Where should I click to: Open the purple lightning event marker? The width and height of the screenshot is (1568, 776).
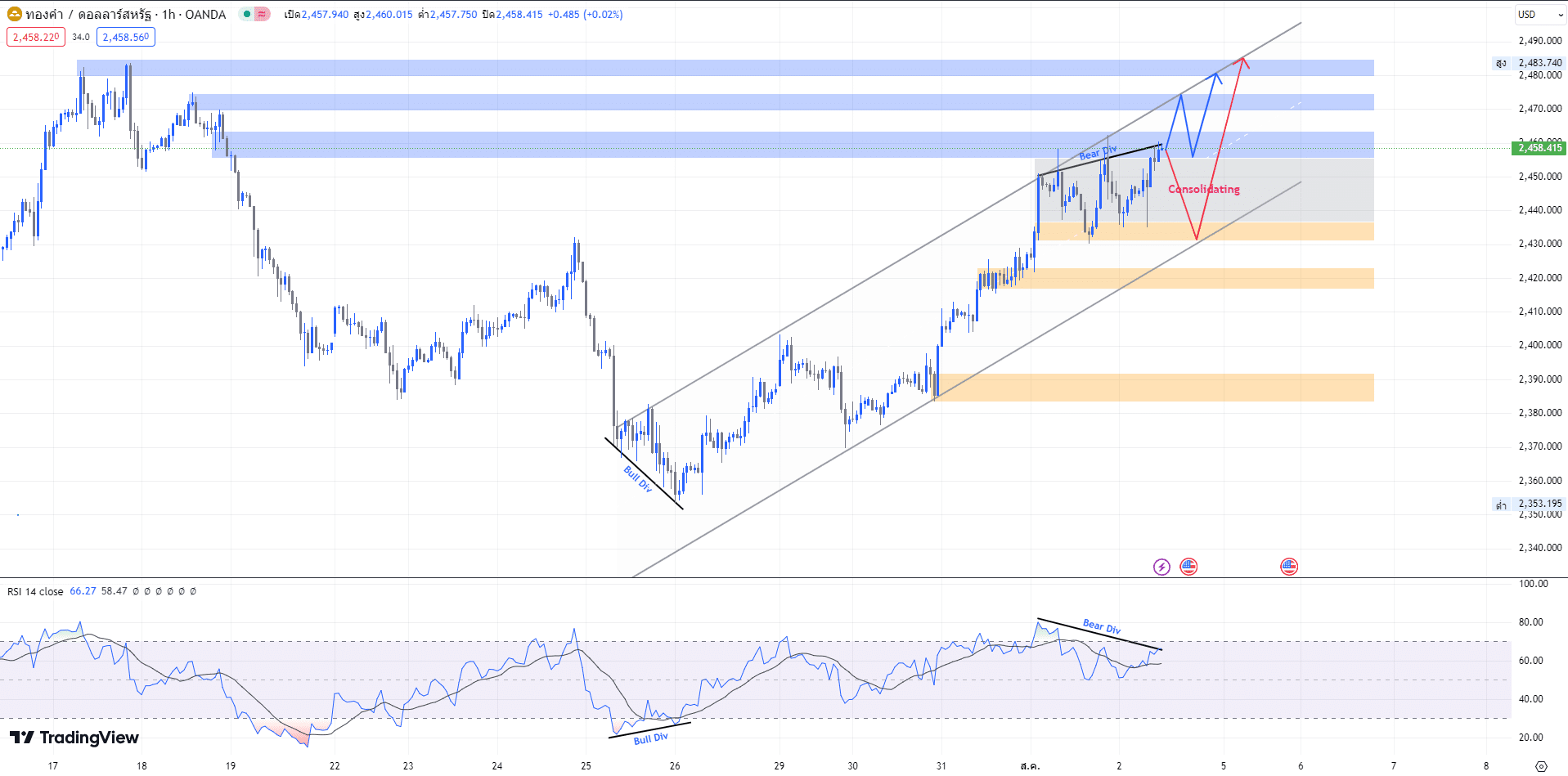pos(1161,567)
